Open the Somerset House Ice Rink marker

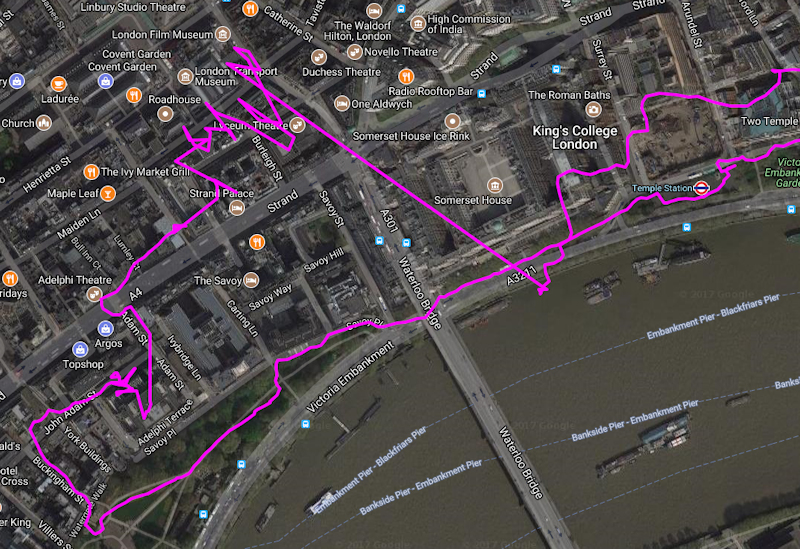452,121
